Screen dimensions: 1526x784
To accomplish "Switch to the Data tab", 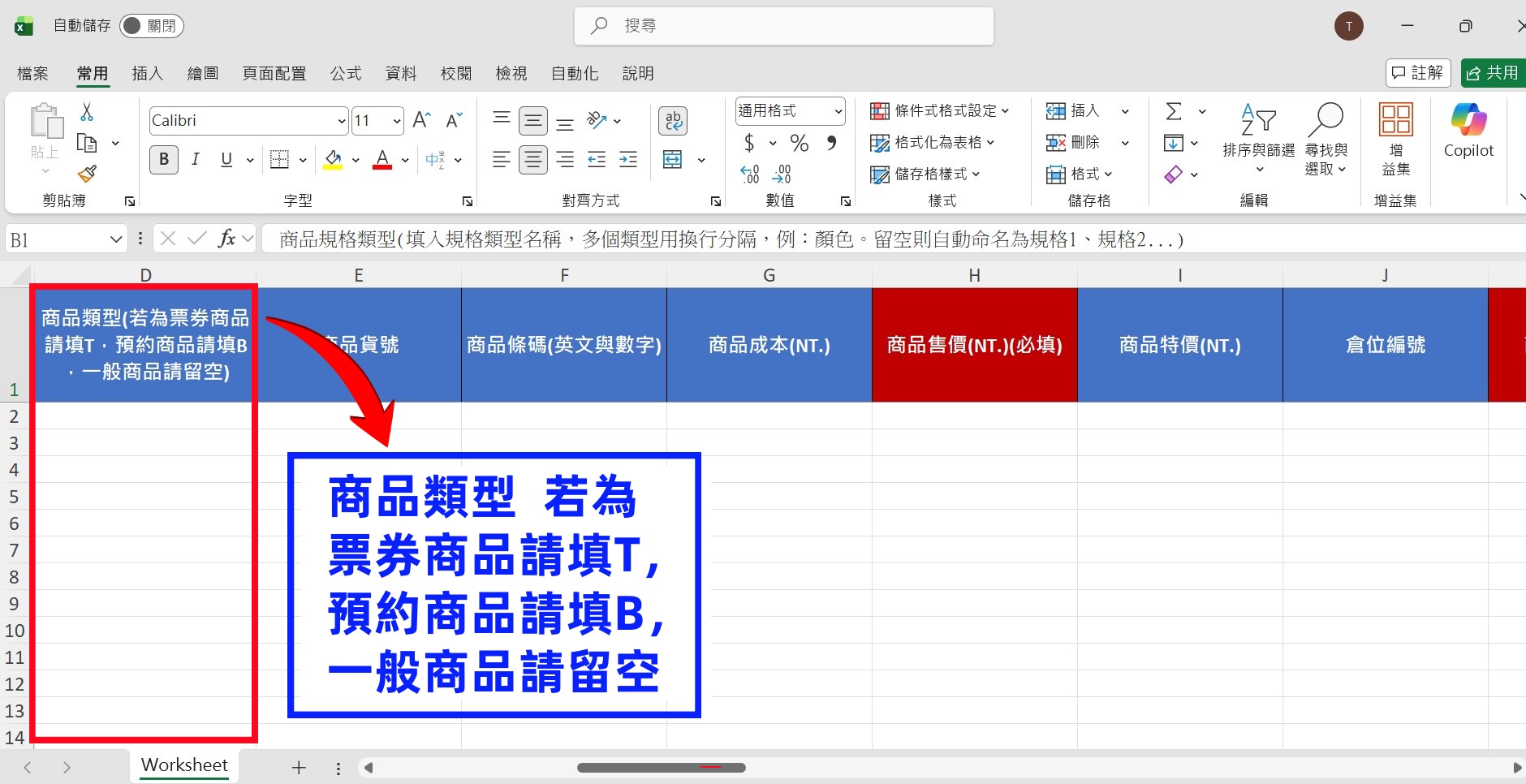I will [401, 73].
